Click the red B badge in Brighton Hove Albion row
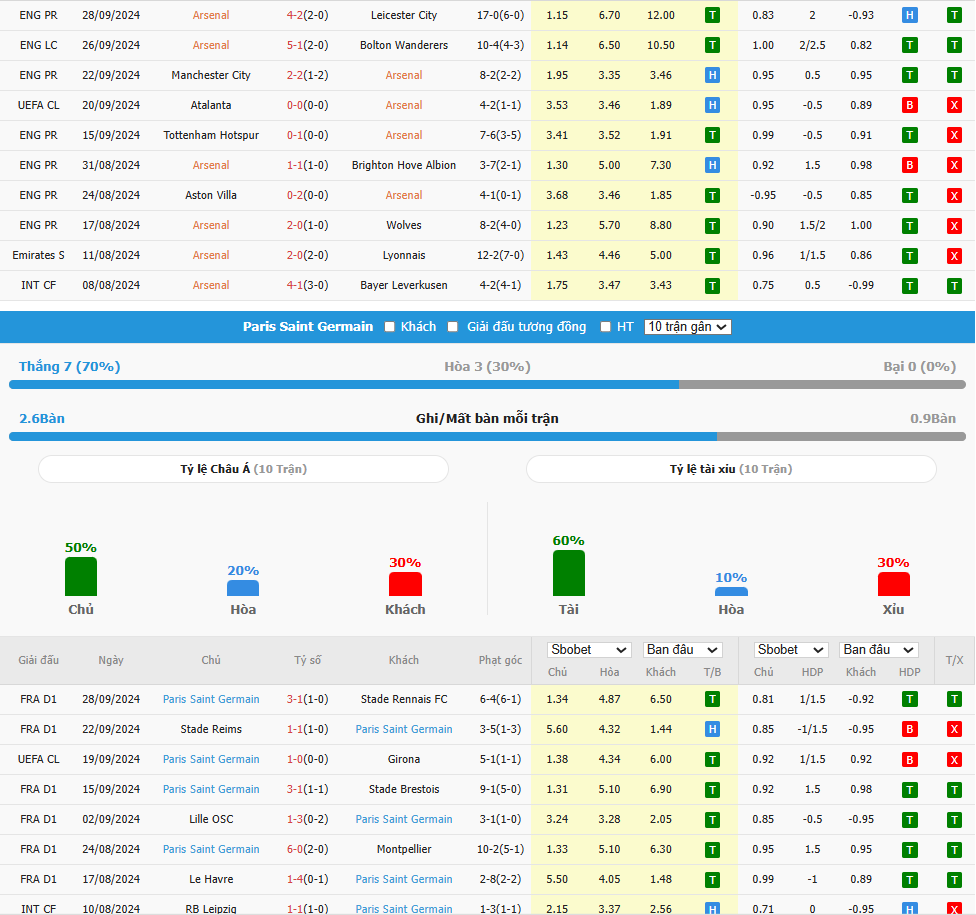976x915 pixels. point(909,165)
